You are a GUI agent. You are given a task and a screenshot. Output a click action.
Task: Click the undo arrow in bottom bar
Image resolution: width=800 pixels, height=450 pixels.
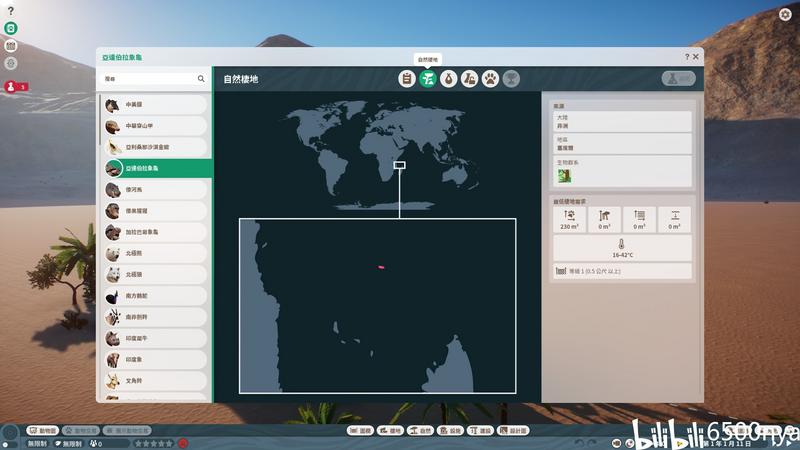[x=579, y=443]
